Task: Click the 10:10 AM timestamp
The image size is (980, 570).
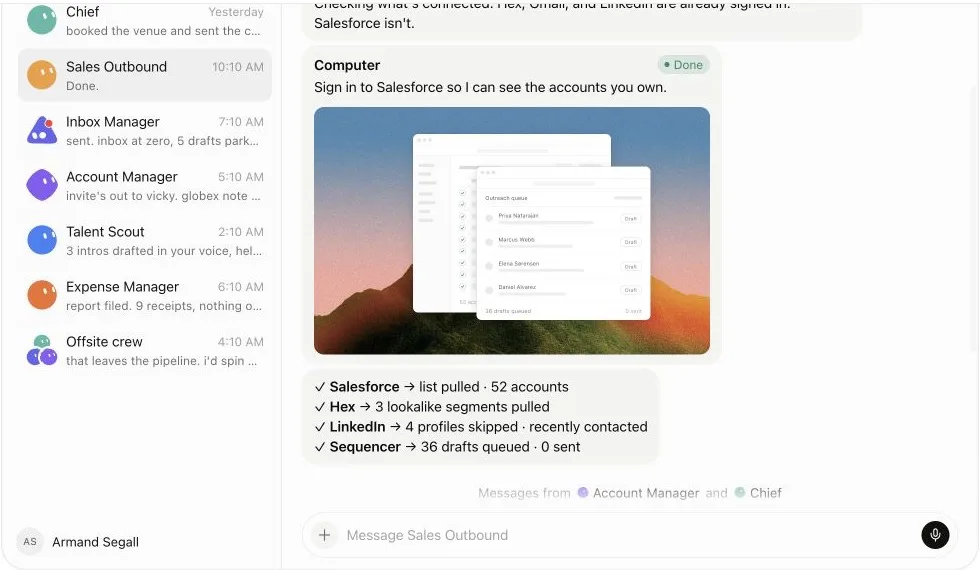Action: click(x=238, y=67)
